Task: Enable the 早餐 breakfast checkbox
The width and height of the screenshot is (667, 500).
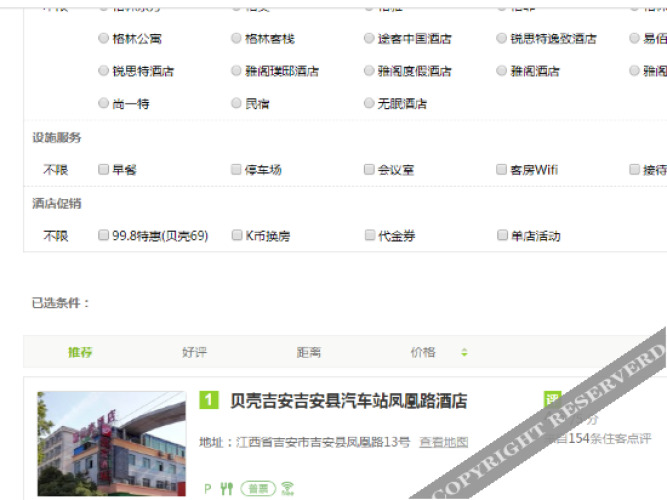Action: pyautogui.click(x=104, y=170)
